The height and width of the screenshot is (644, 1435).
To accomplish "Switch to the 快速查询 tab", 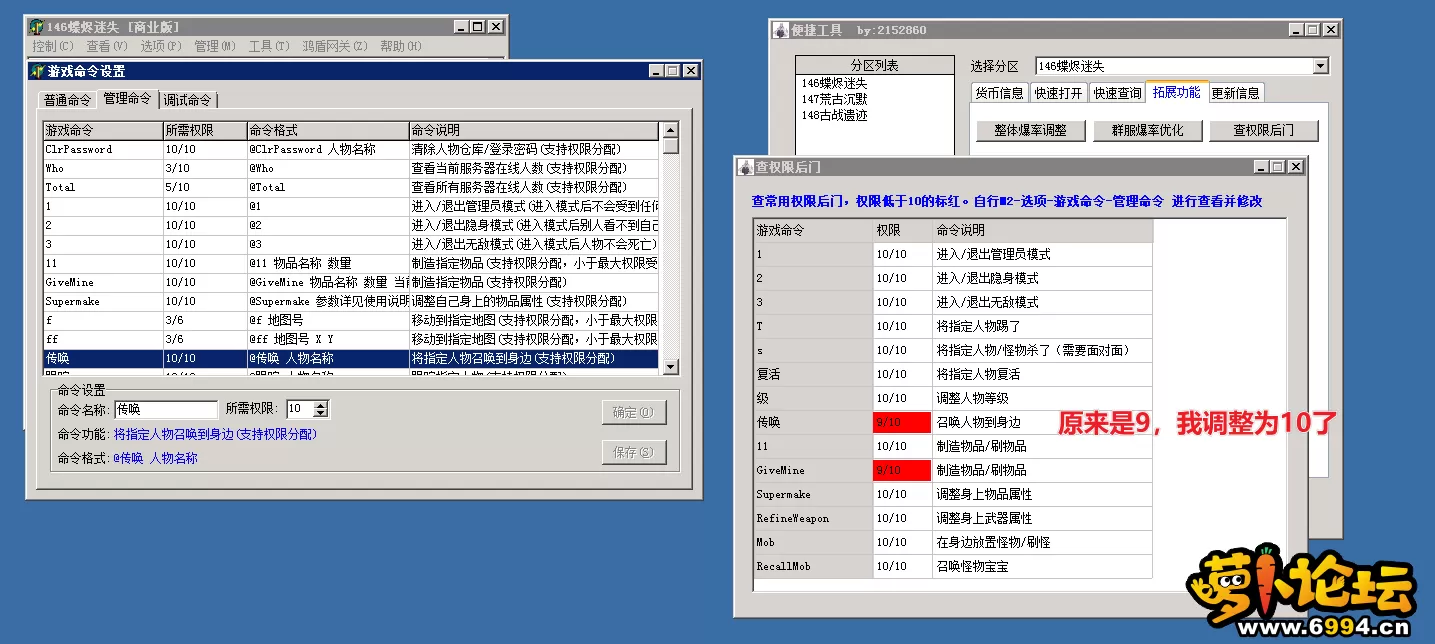I will (1117, 93).
